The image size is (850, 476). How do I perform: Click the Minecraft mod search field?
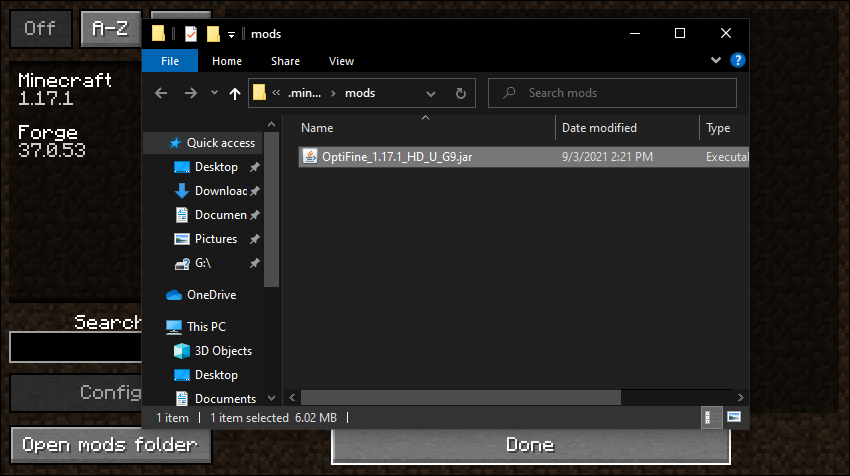click(76, 347)
